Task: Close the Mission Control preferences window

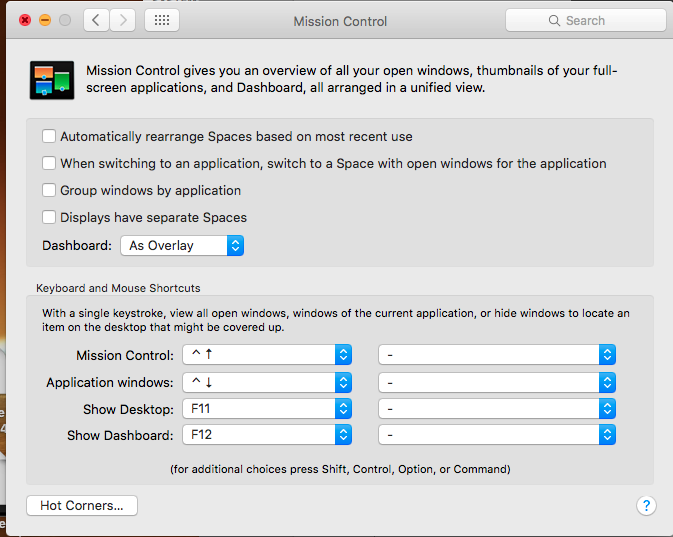Action: coord(25,20)
